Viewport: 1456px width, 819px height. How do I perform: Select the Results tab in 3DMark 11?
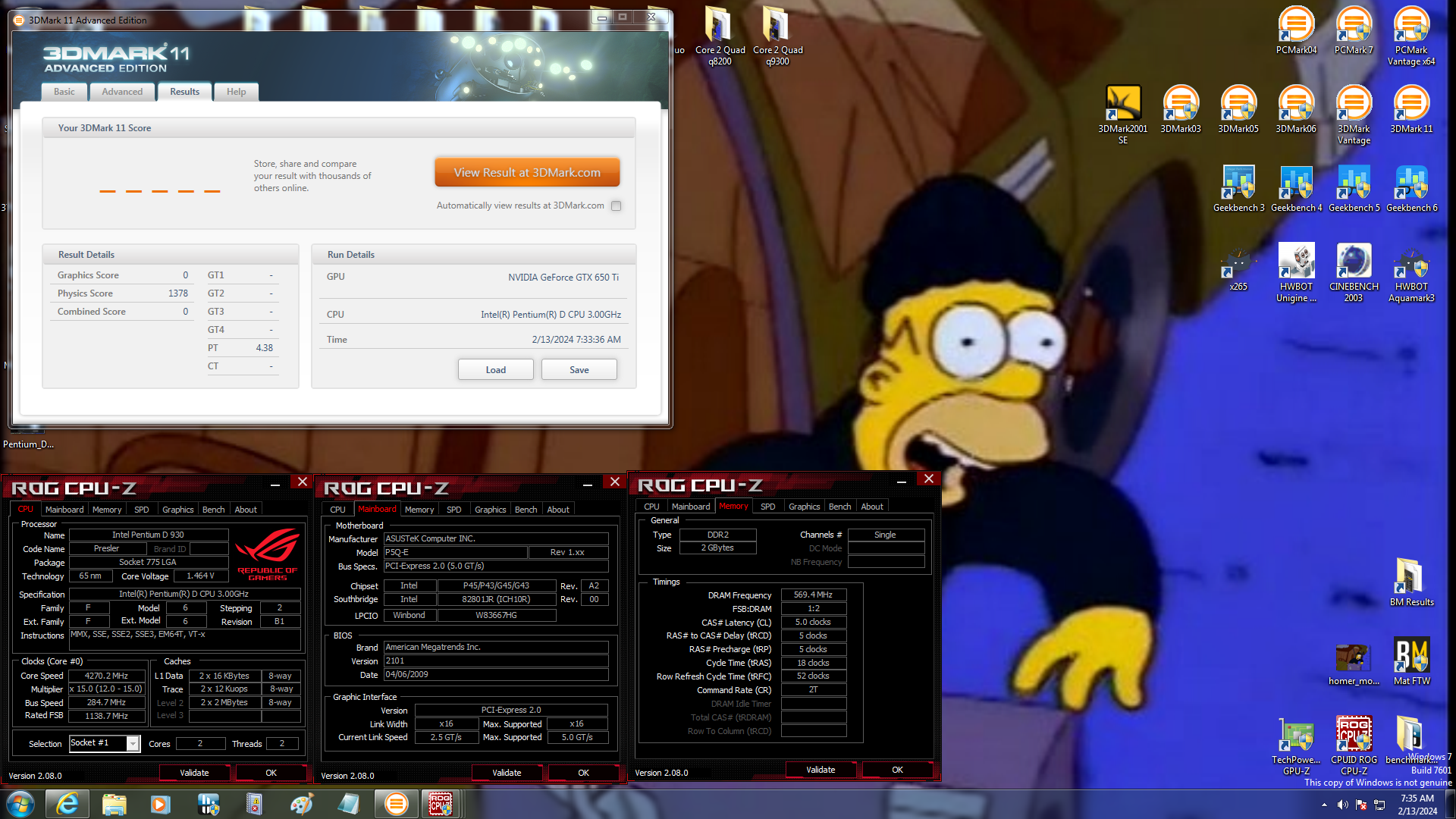(184, 92)
